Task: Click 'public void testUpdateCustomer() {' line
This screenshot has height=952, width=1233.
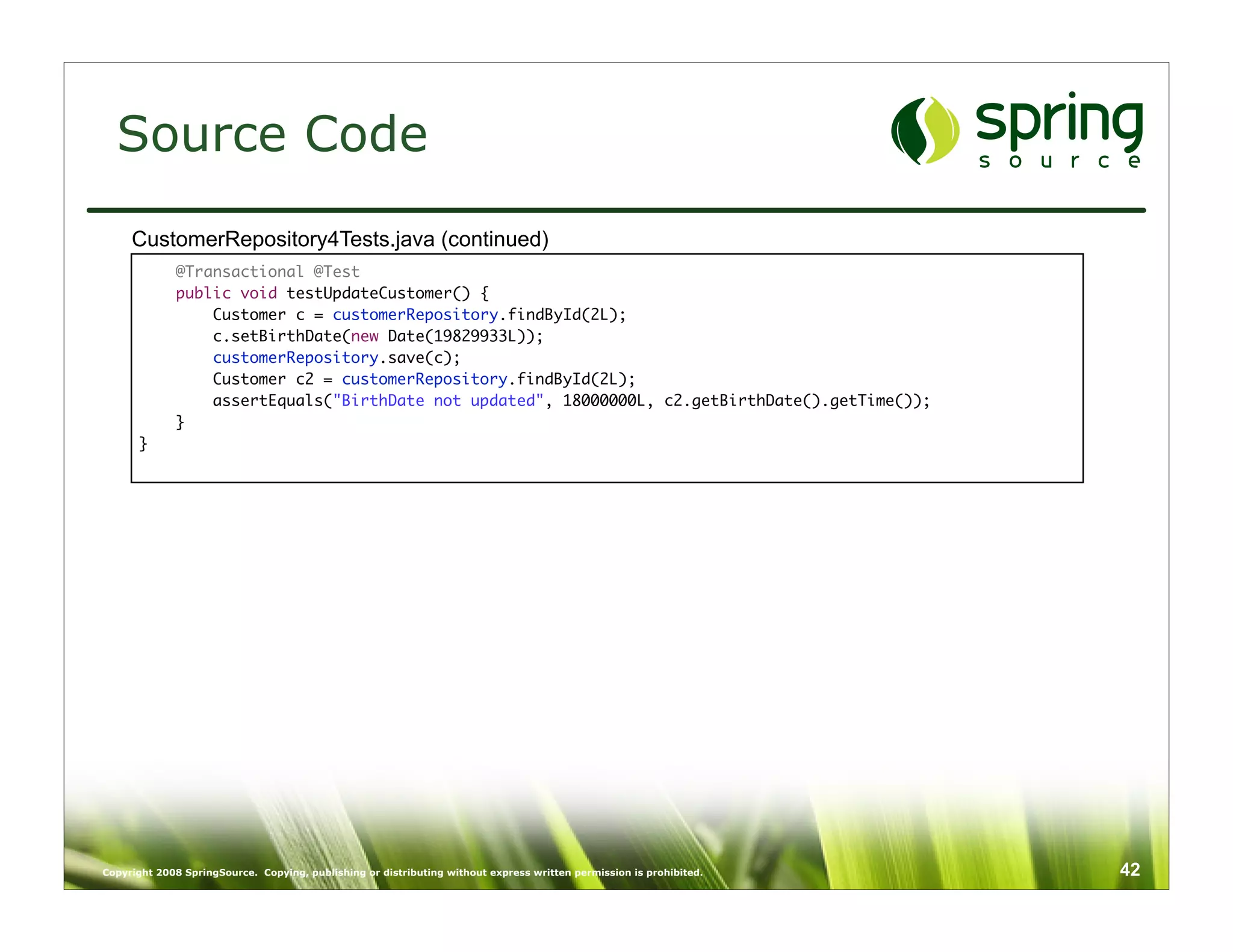Action: pyautogui.click(x=332, y=293)
